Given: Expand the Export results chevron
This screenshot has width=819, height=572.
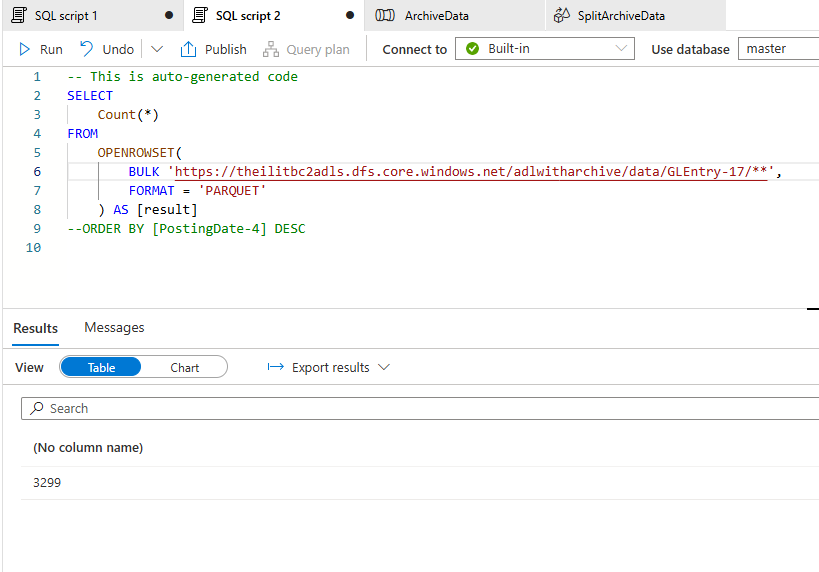Looking at the screenshot, I should tap(384, 367).
